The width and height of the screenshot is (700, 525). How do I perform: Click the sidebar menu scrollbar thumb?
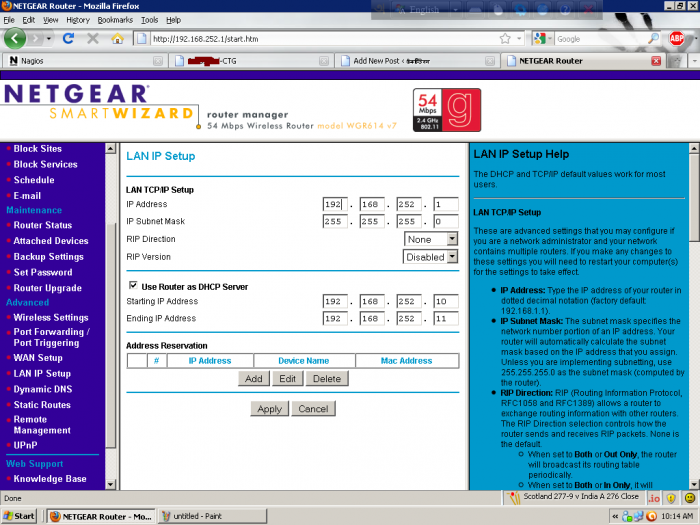point(111,333)
